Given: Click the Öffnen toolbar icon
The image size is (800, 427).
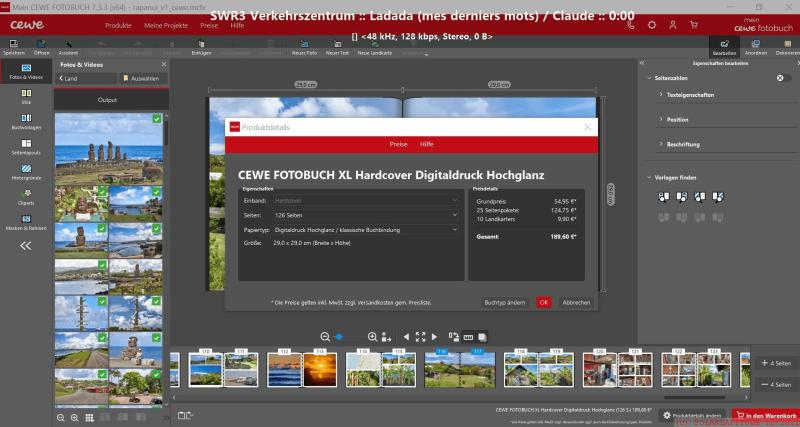Looking at the screenshot, I should (41, 44).
